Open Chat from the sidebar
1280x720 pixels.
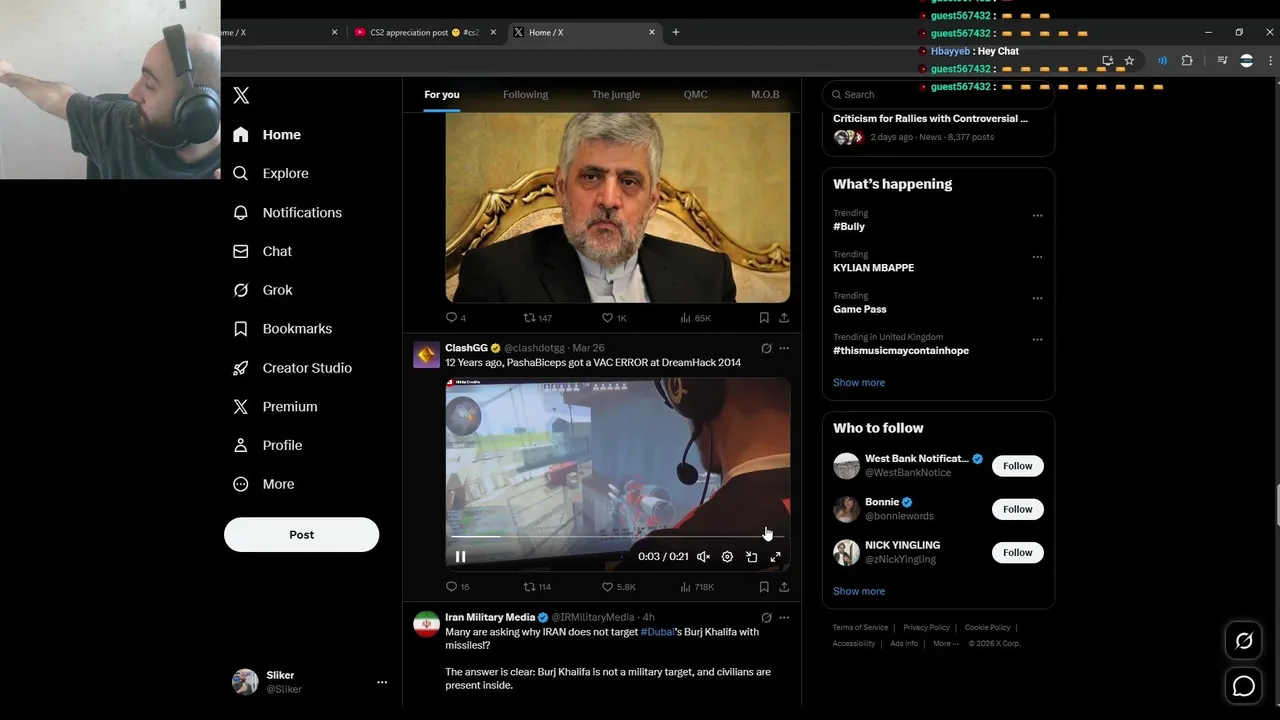pos(262,252)
